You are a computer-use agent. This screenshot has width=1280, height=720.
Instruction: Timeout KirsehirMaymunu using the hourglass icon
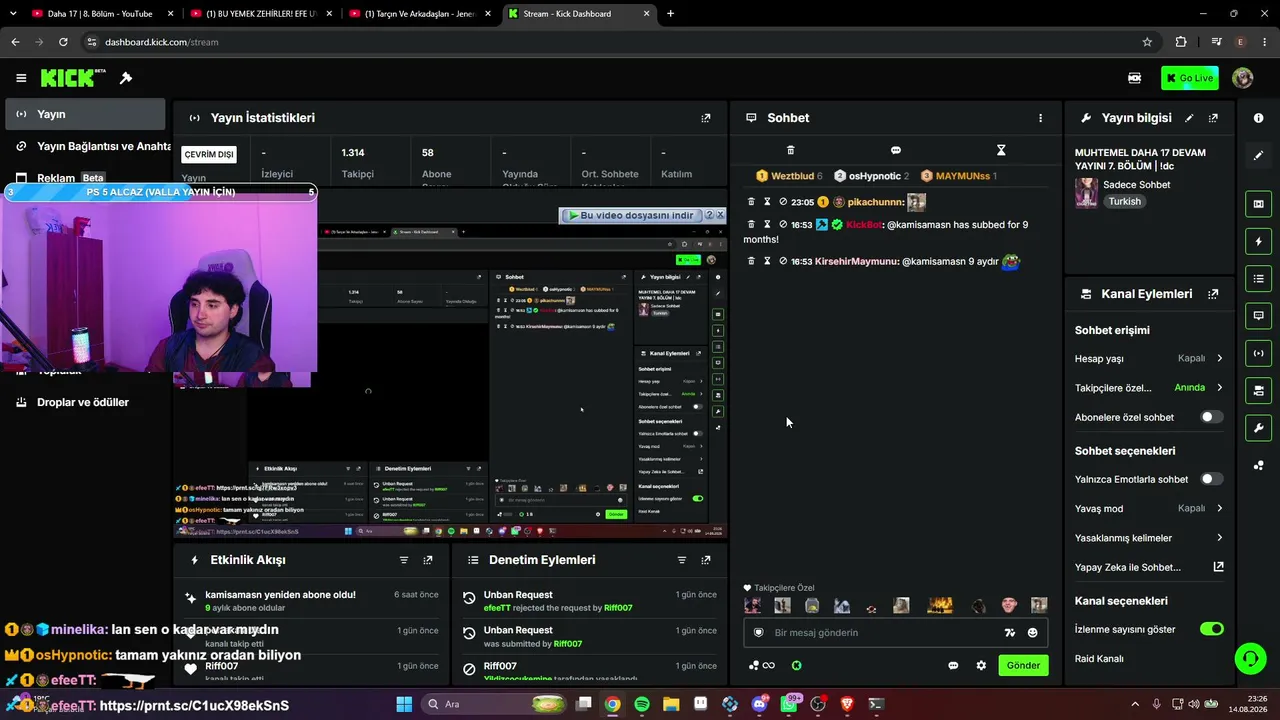[x=767, y=261]
